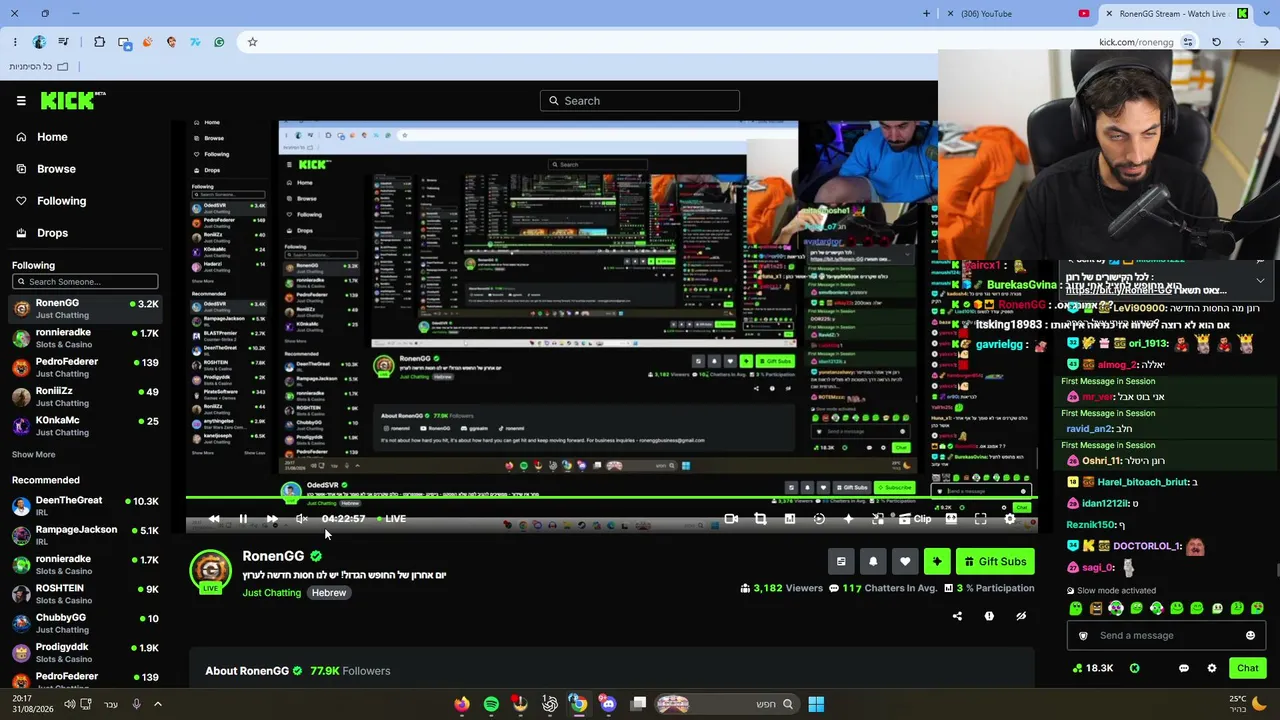Screen dimensions: 1280x720
Task: Open the stream stats chart icon in player
Action: pos(790,519)
